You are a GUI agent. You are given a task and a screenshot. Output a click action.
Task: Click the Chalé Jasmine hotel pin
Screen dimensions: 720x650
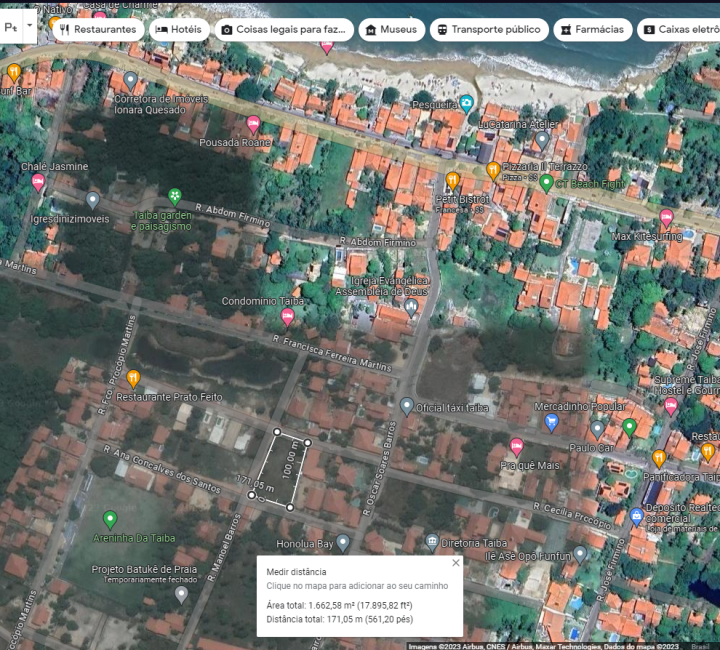pyautogui.click(x=38, y=183)
